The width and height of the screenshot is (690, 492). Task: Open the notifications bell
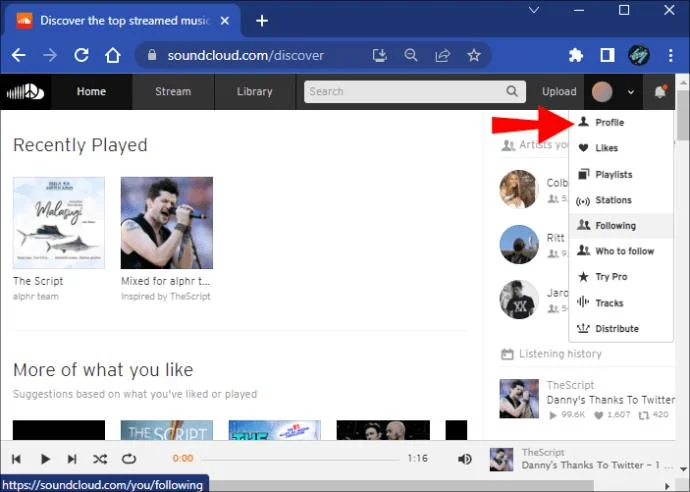[660, 92]
